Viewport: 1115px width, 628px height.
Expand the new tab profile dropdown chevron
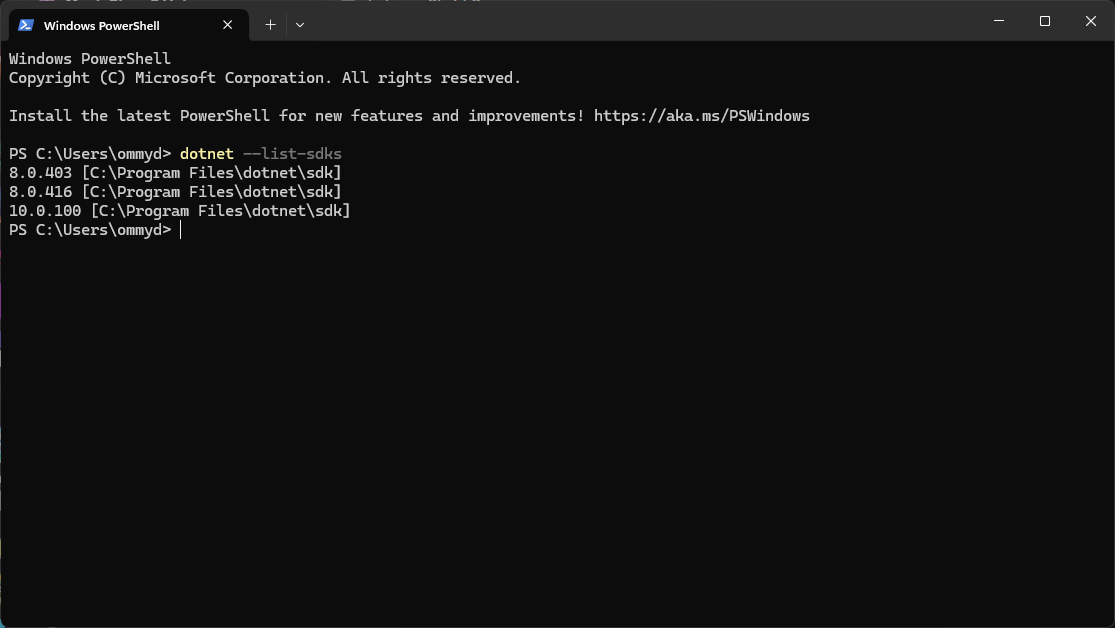[x=300, y=25]
